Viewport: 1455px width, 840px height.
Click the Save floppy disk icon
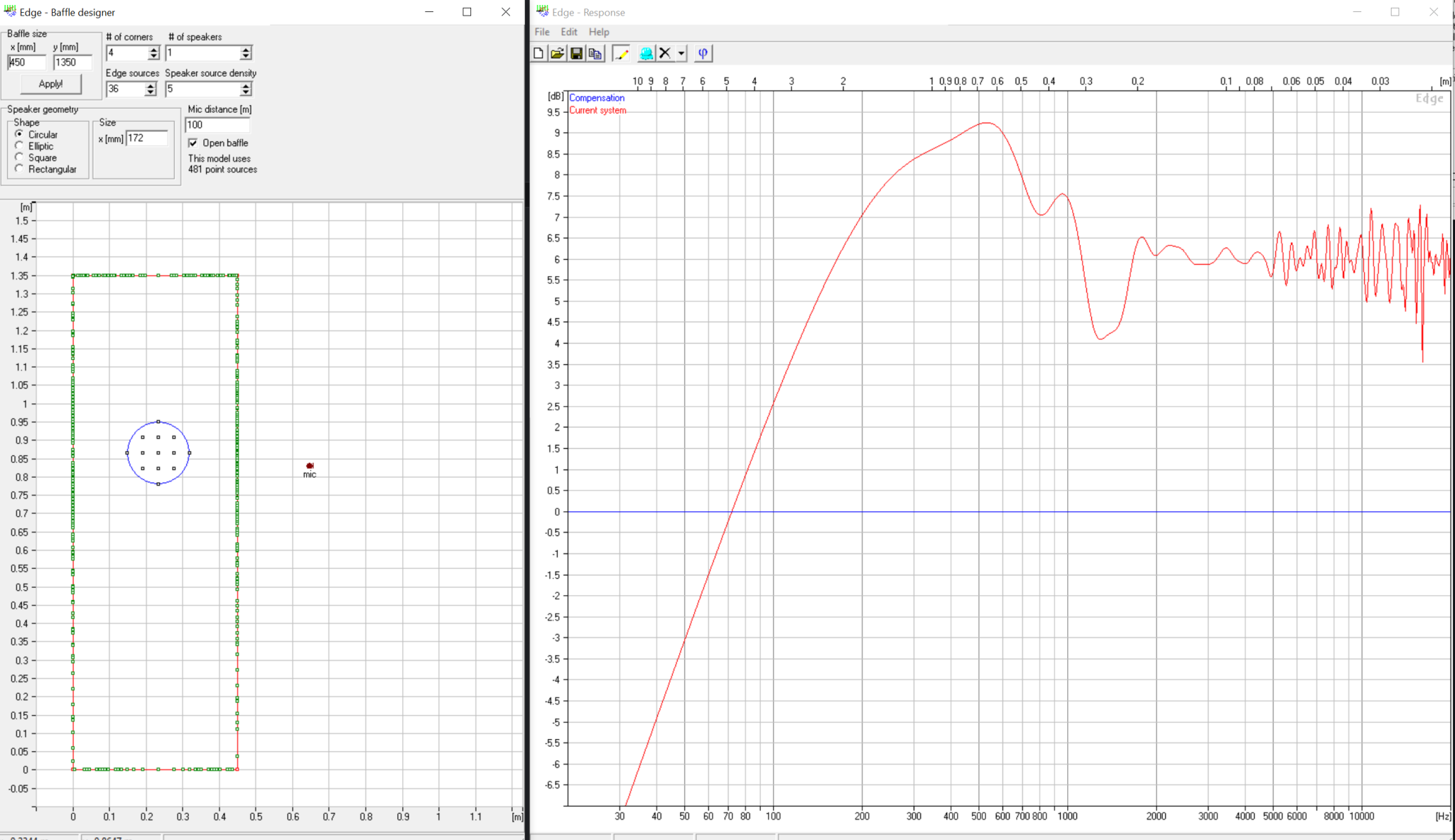(576, 53)
